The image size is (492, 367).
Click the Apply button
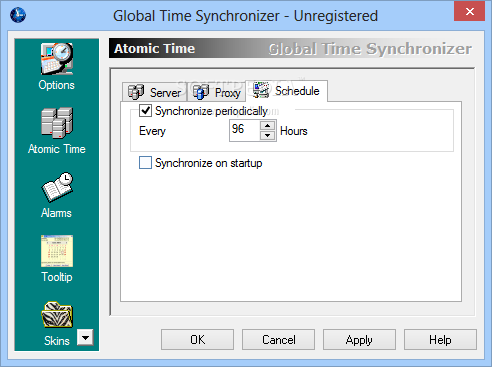(x=359, y=340)
